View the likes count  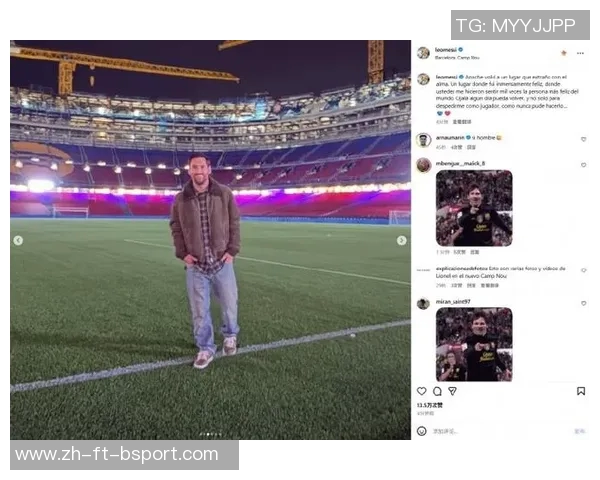click(429, 405)
